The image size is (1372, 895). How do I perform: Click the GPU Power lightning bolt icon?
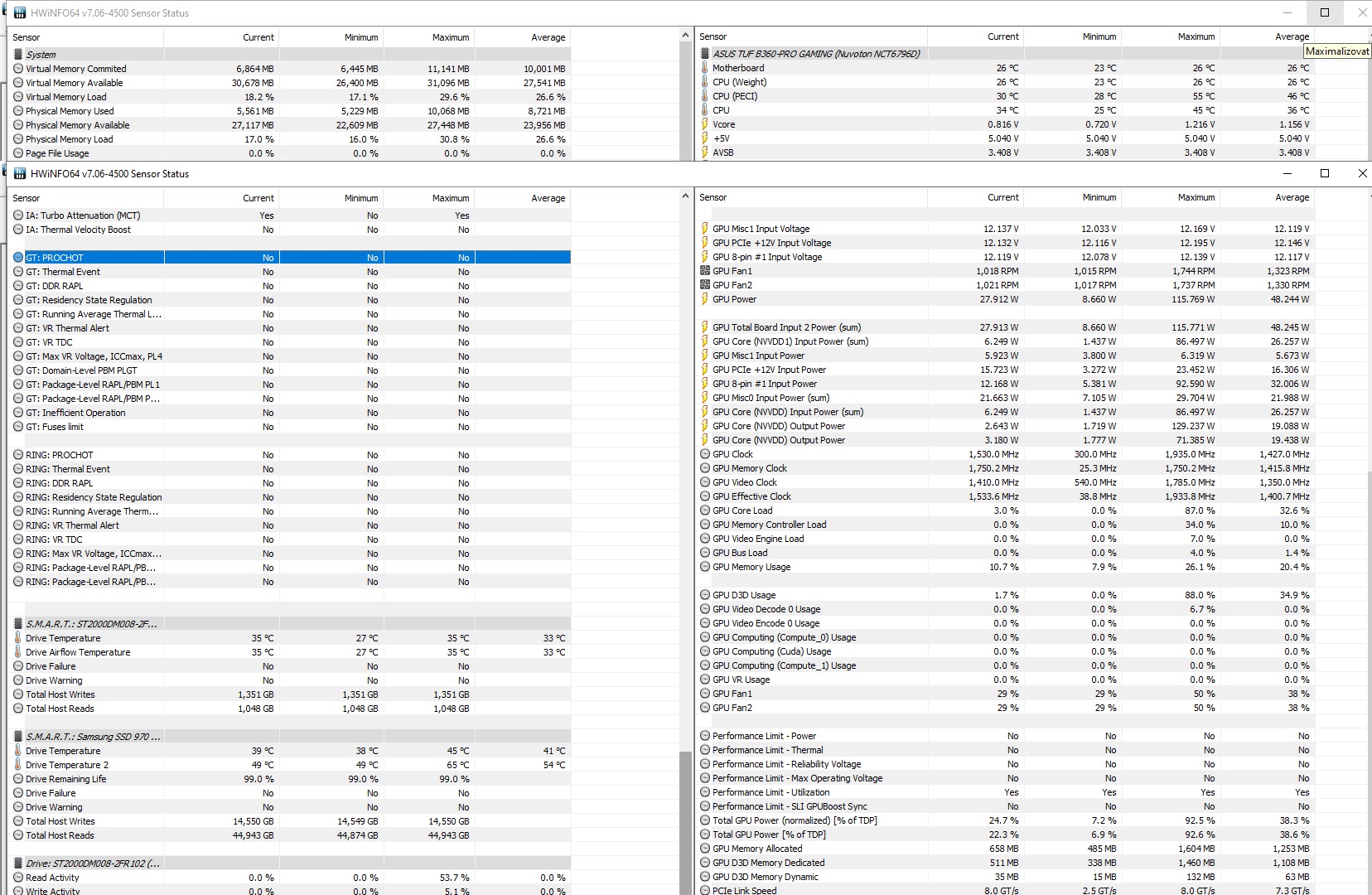(705, 299)
